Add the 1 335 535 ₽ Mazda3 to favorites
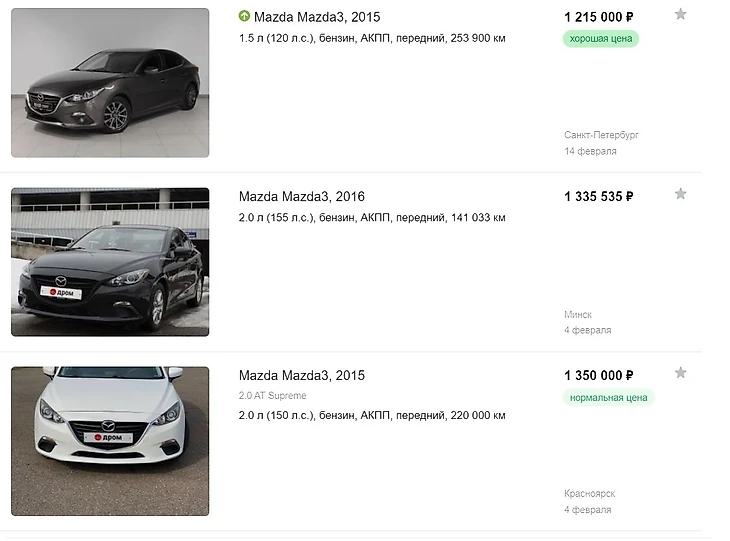Image resolution: width=730 pixels, height=541 pixels. pyautogui.click(x=680, y=194)
